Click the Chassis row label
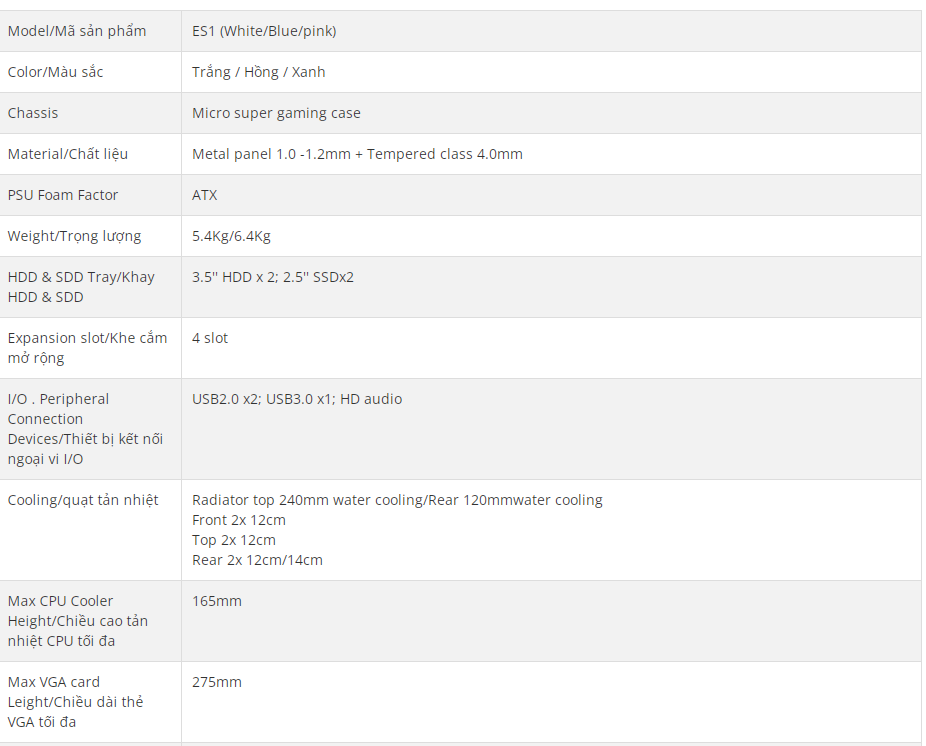The image size is (926, 746). (33, 113)
